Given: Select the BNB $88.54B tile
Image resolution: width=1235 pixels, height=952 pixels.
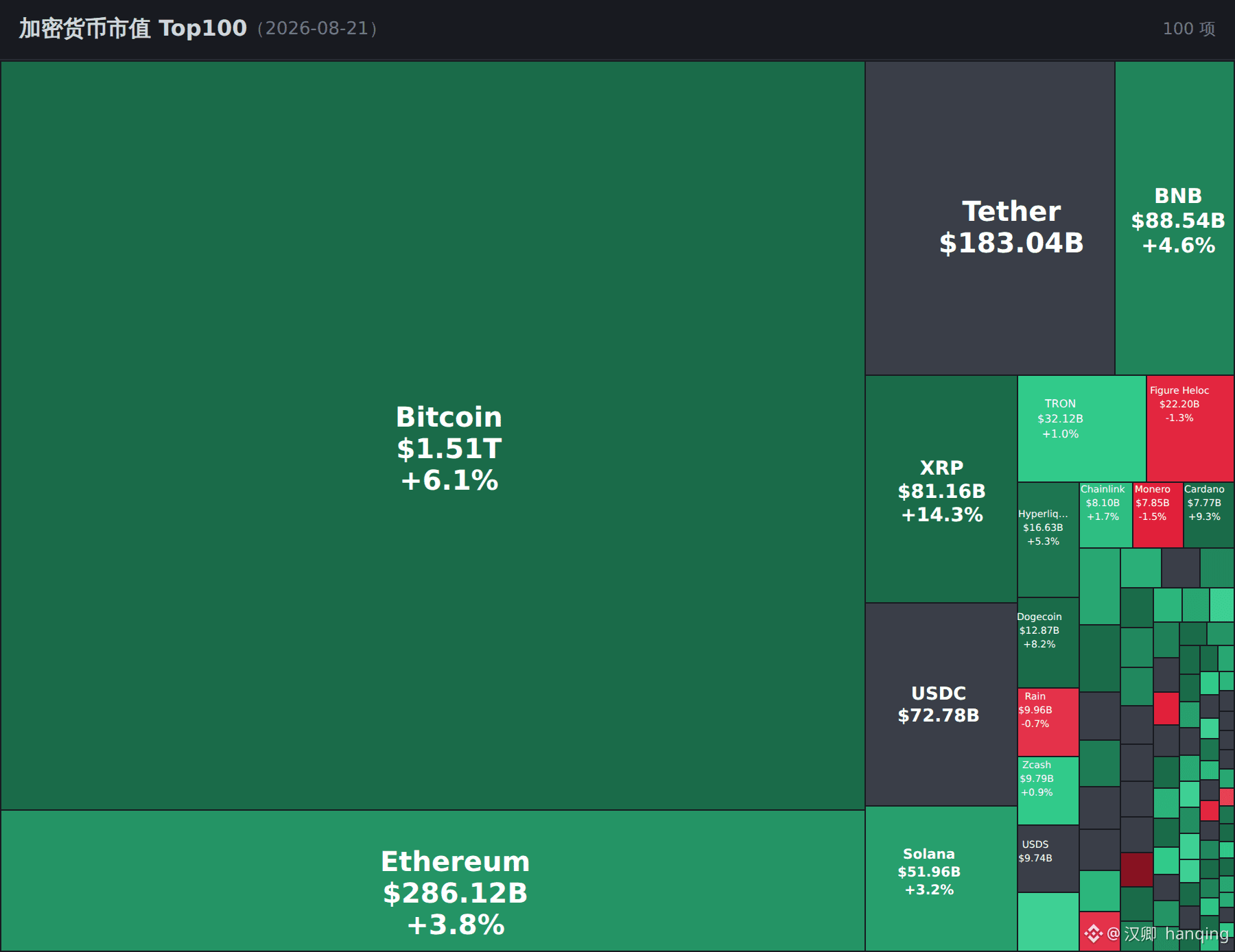Looking at the screenshot, I should tap(1175, 218).
